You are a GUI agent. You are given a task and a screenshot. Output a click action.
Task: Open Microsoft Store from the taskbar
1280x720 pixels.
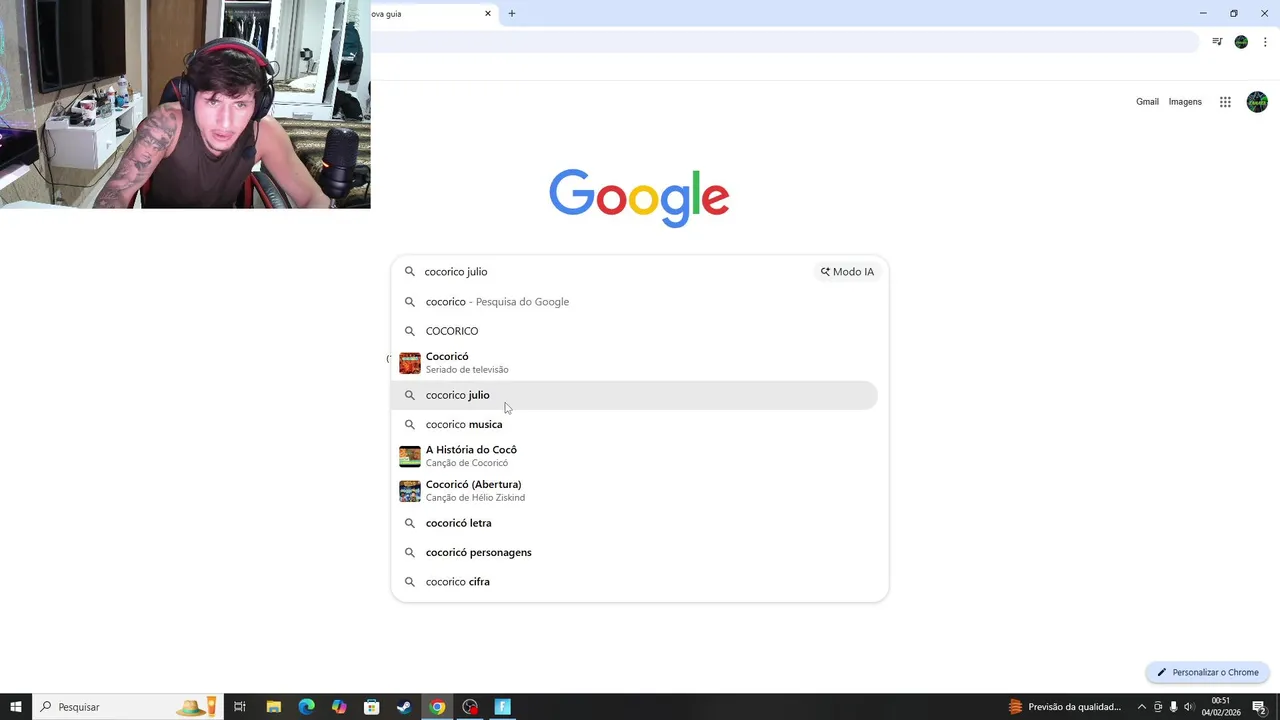point(372,707)
